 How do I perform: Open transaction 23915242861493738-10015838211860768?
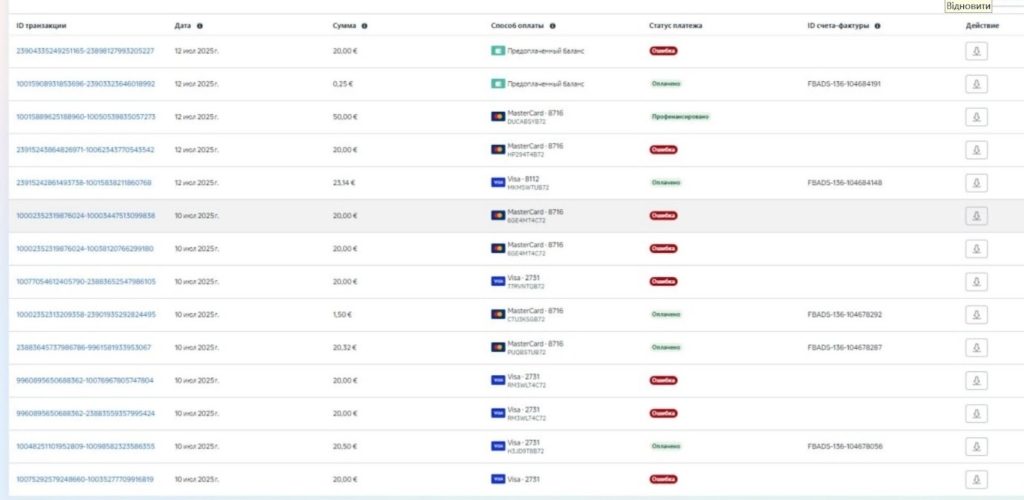click(x=84, y=183)
